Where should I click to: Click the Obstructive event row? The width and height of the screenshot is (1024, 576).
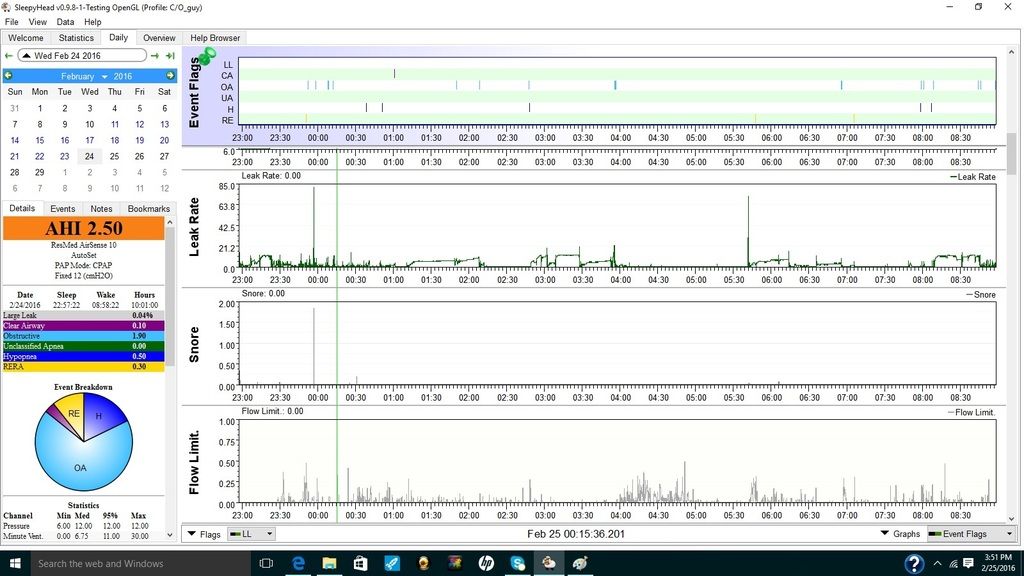[x=84, y=336]
